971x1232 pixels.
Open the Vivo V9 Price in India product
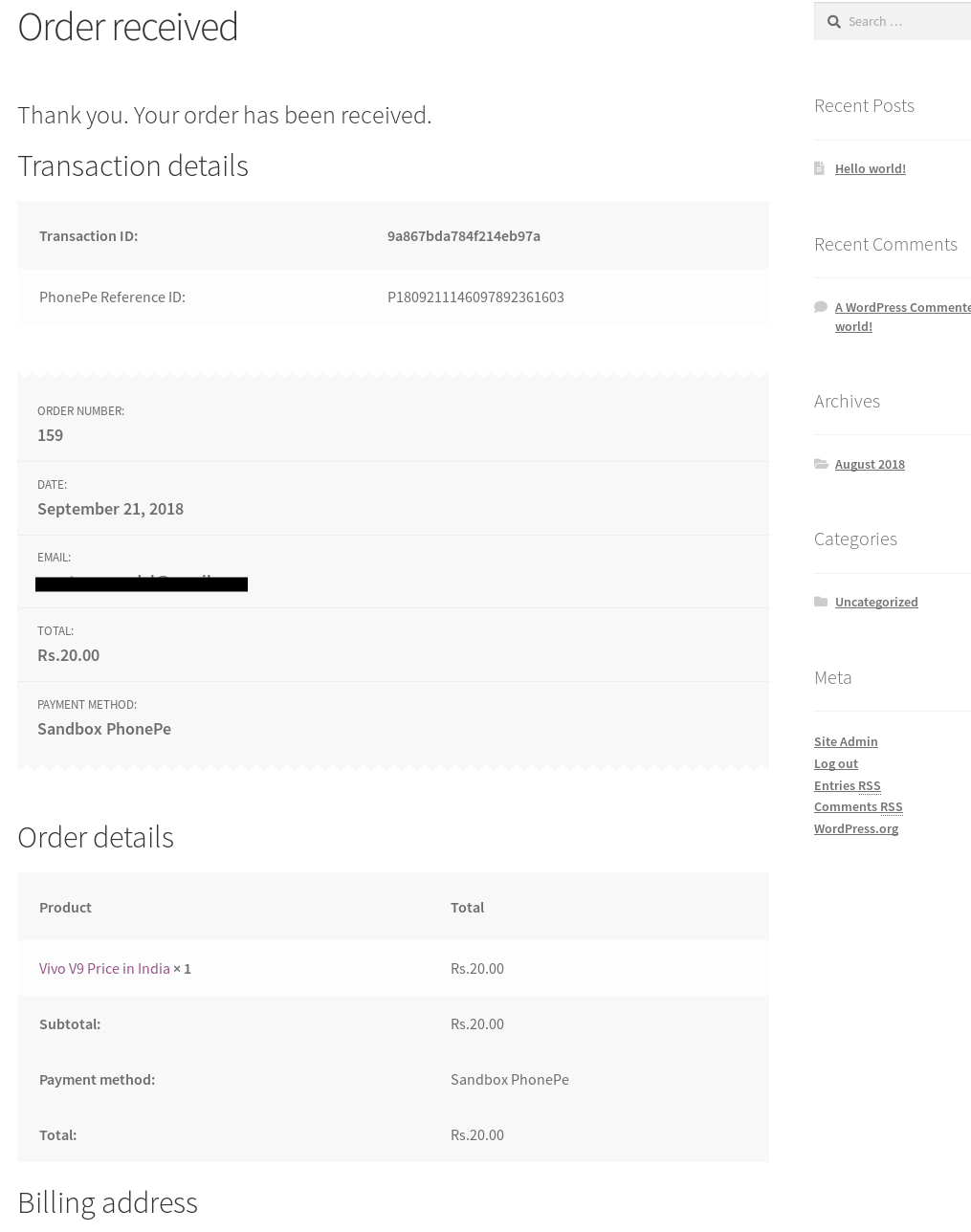(x=104, y=968)
